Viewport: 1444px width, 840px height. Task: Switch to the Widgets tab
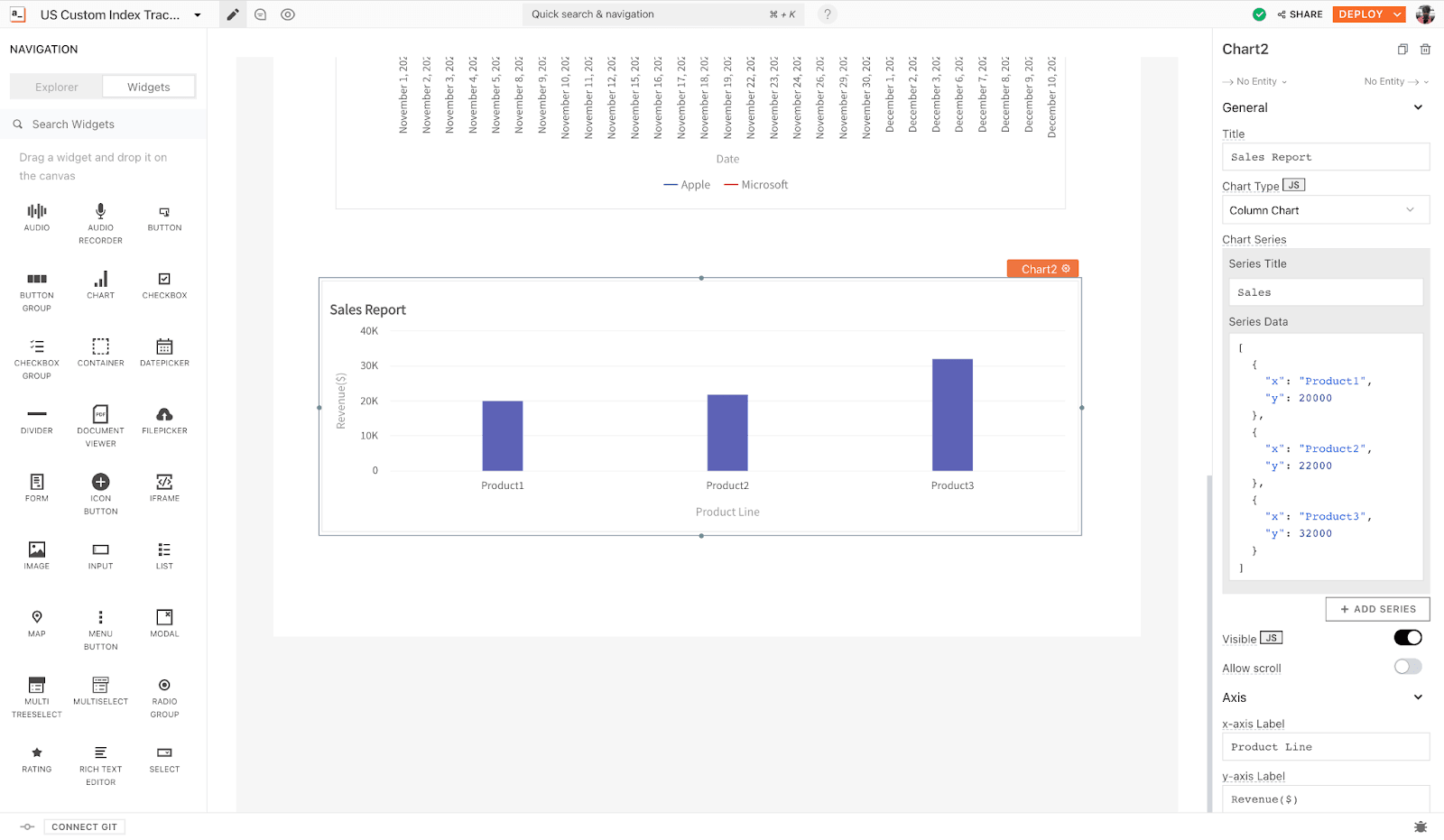click(x=149, y=88)
